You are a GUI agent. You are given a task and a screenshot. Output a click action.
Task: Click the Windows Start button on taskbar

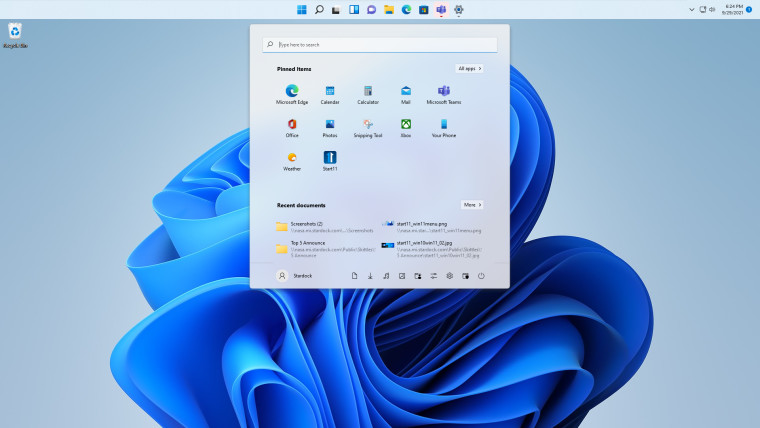(x=302, y=9)
